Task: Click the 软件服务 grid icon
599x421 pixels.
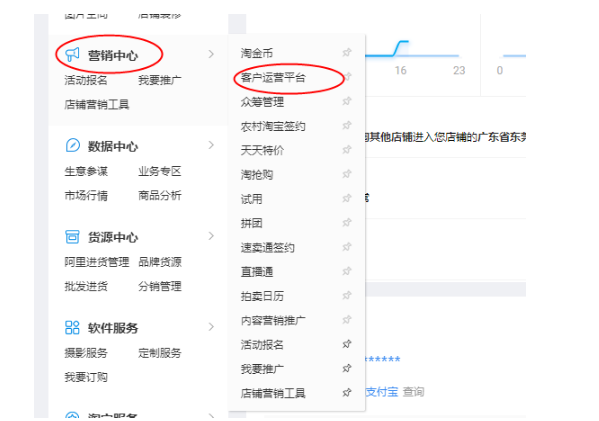Action: tap(72, 327)
